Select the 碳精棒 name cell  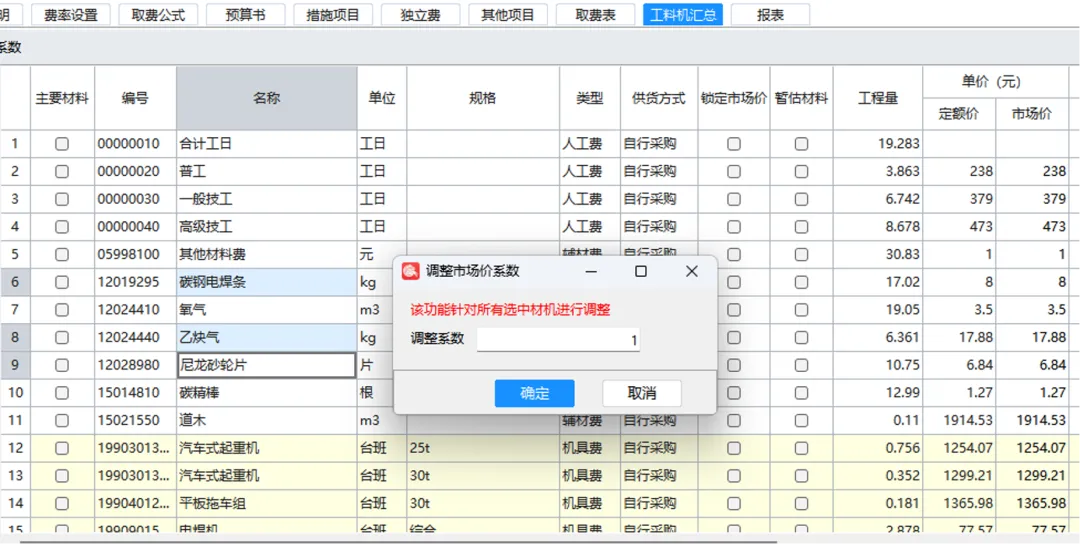267,393
